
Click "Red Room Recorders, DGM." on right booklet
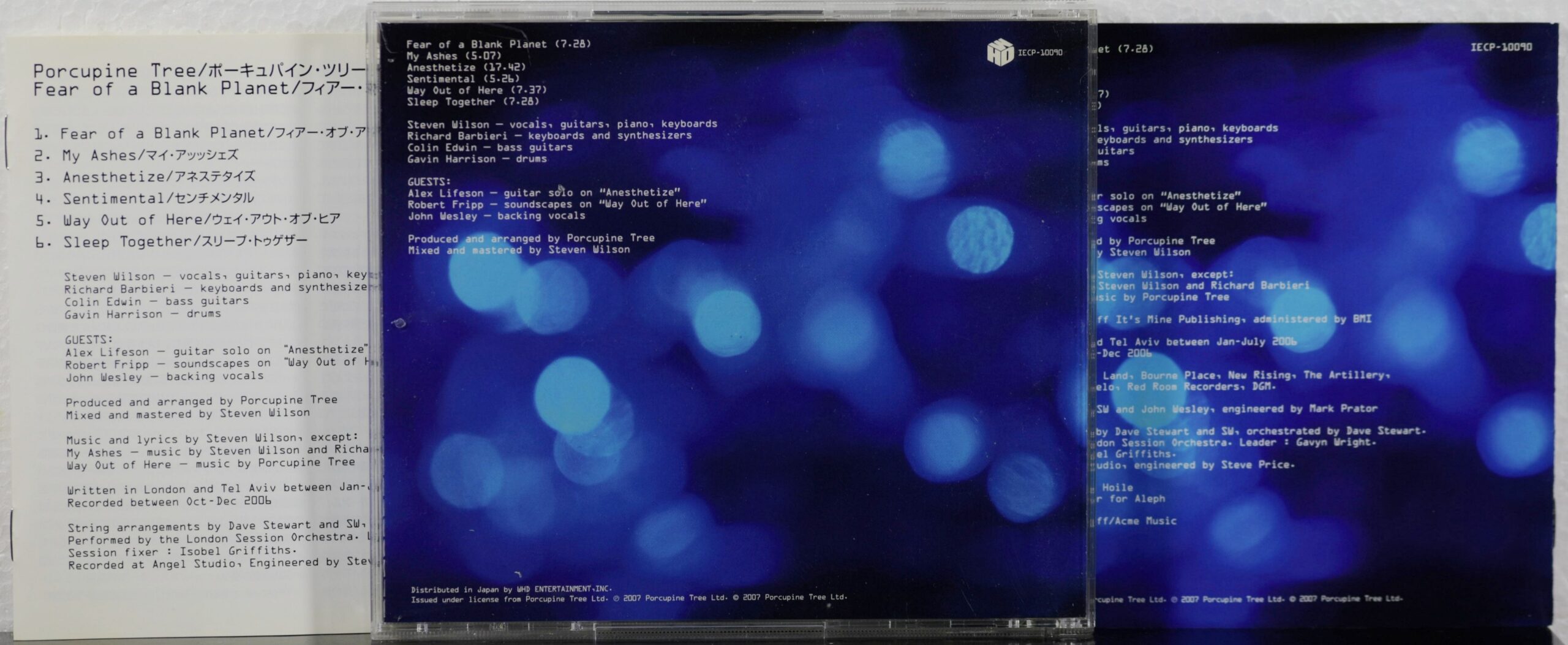click(1202, 387)
